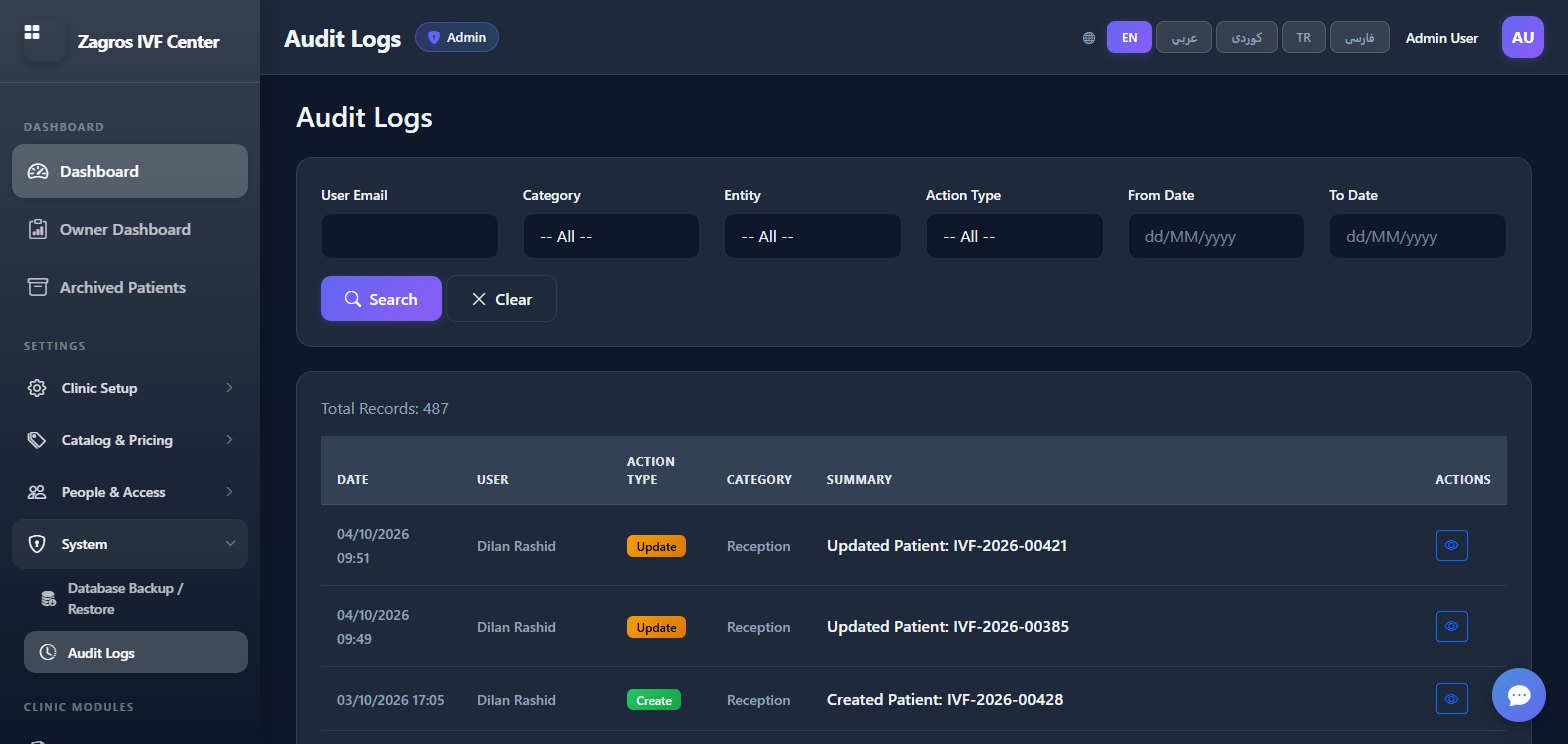Clear the audit log filters
The height and width of the screenshot is (744, 1568).
pos(501,299)
